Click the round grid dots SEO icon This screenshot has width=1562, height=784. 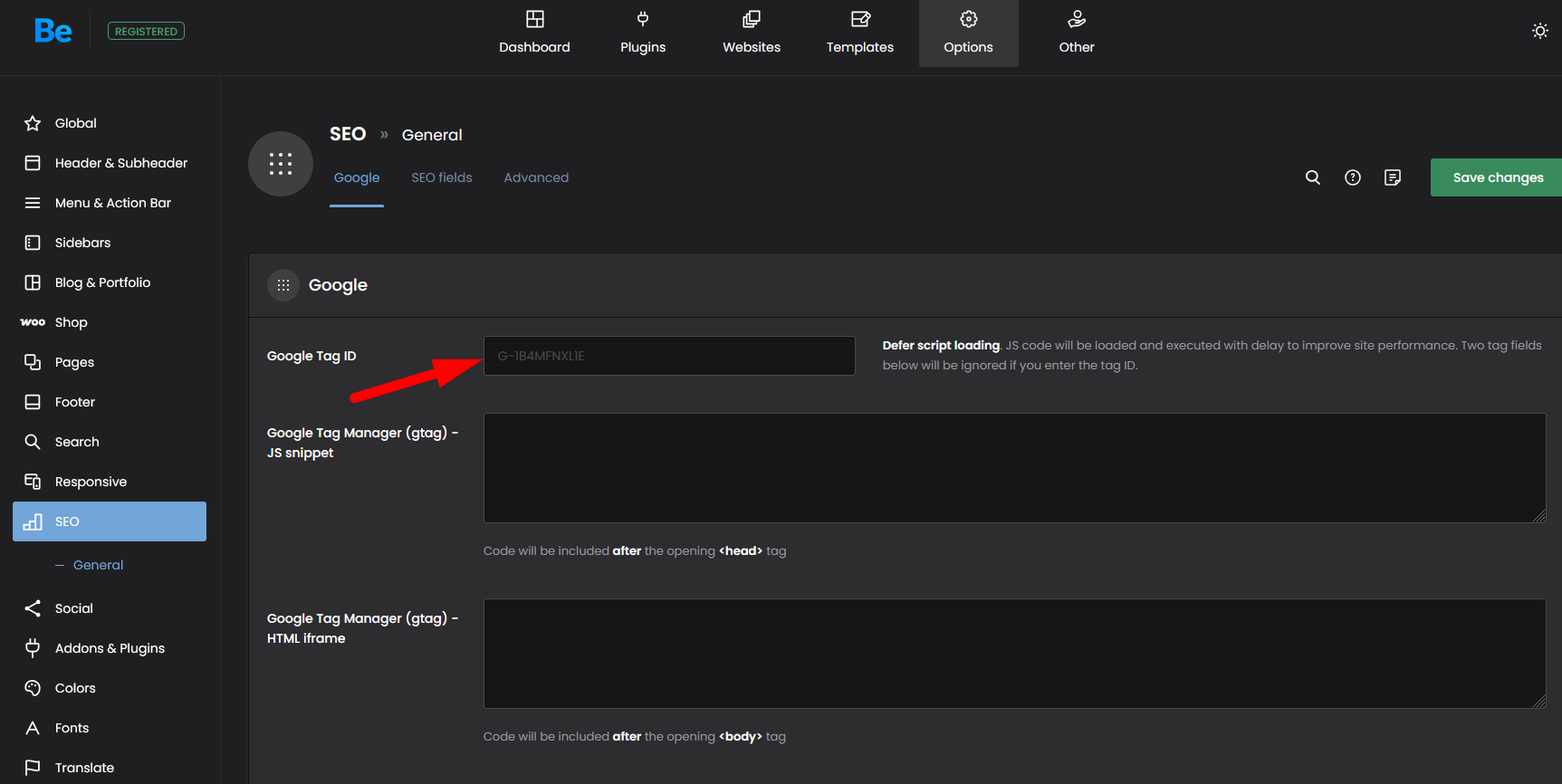[281, 164]
